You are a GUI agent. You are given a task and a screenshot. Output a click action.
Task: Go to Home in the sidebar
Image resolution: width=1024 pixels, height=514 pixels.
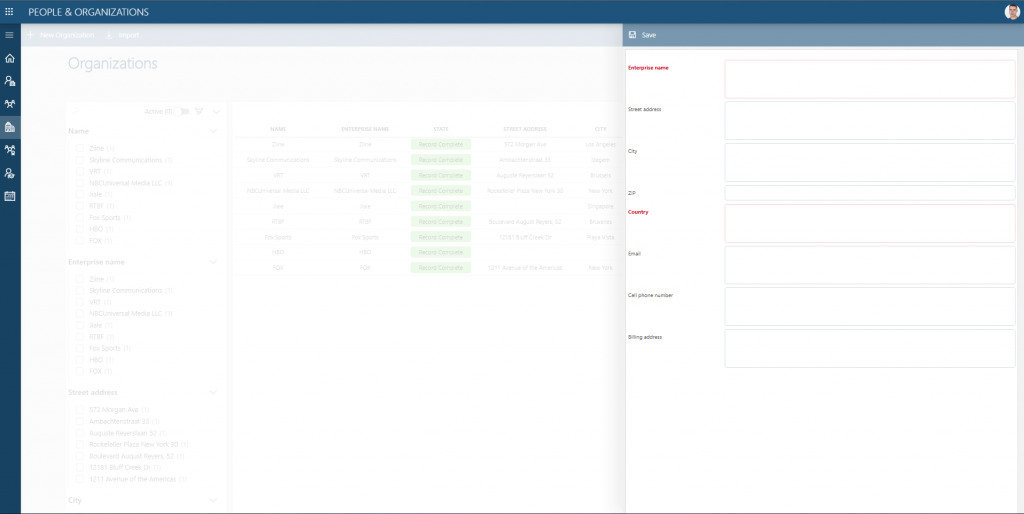[x=10, y=58]
